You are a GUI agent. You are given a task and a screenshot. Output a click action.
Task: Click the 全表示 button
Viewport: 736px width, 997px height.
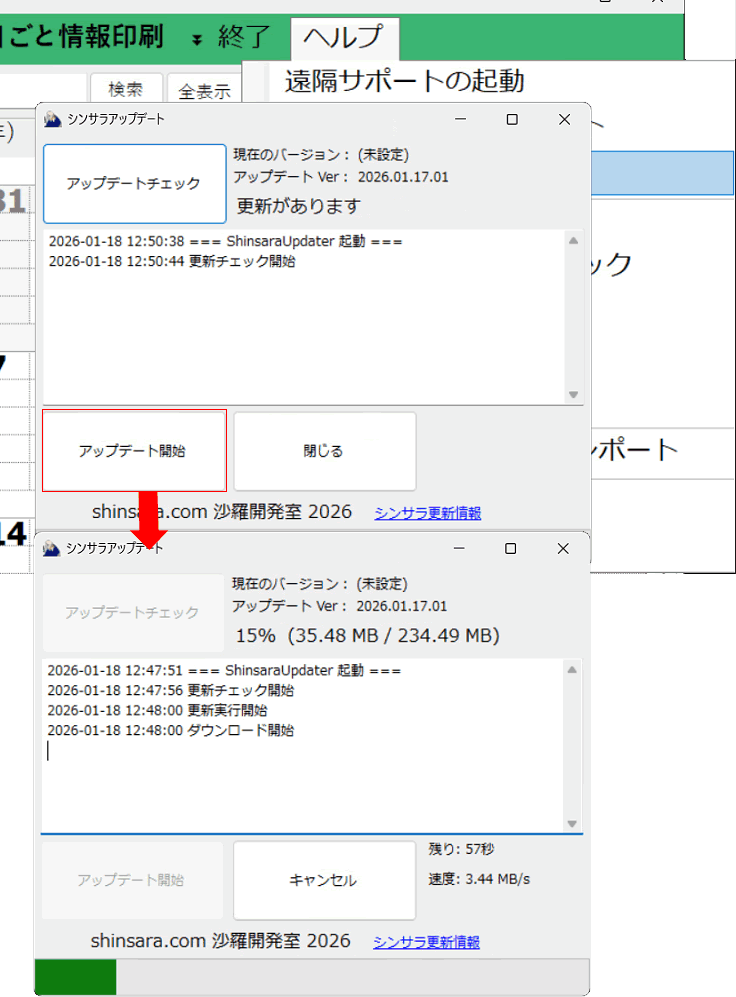coord(204,92)
